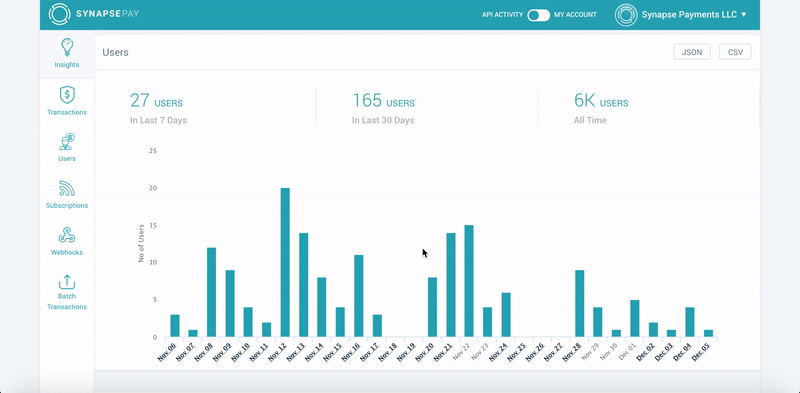This screenshot has width=800, height=393.
Task: Select the Nov 21 bar in chart
Action: (x=451, y=285)
